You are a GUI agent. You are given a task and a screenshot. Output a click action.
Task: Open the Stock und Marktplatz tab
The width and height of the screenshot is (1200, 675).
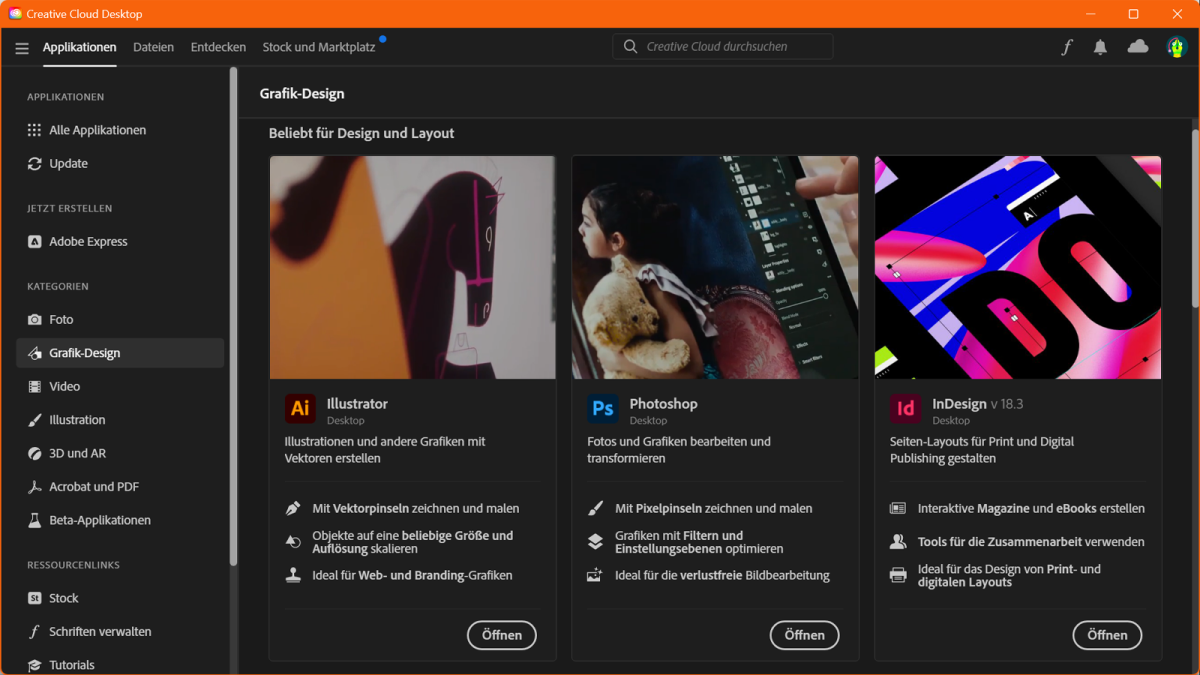point(319,47)
